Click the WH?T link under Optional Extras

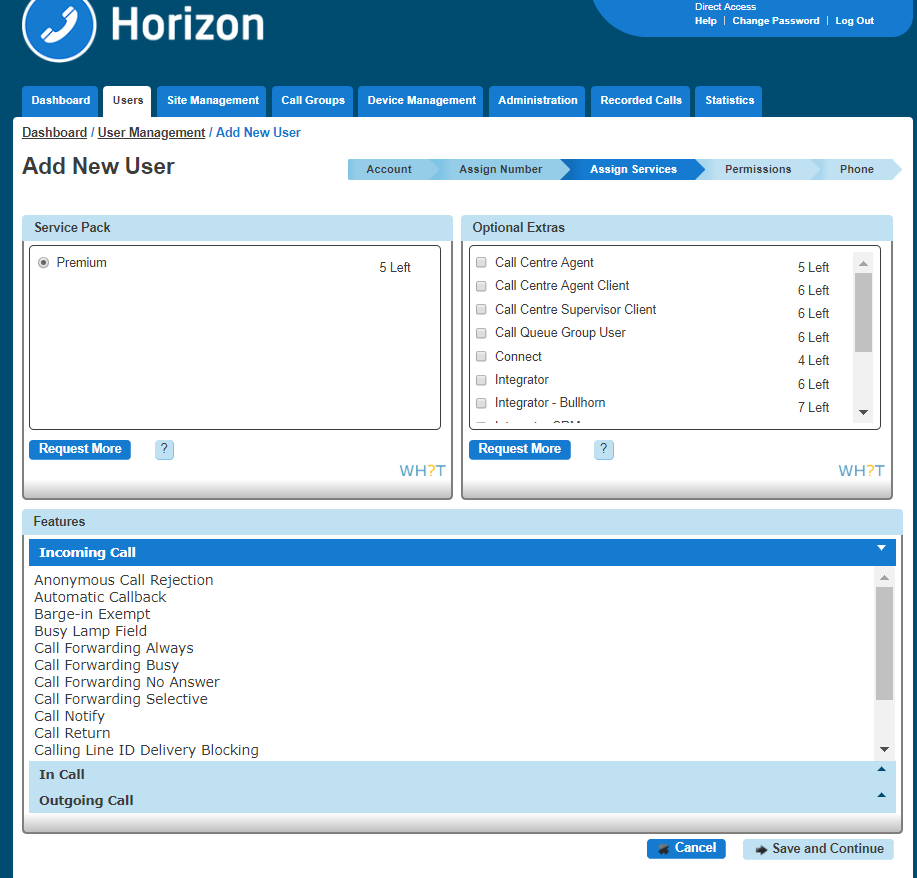(x=861, y=471)
